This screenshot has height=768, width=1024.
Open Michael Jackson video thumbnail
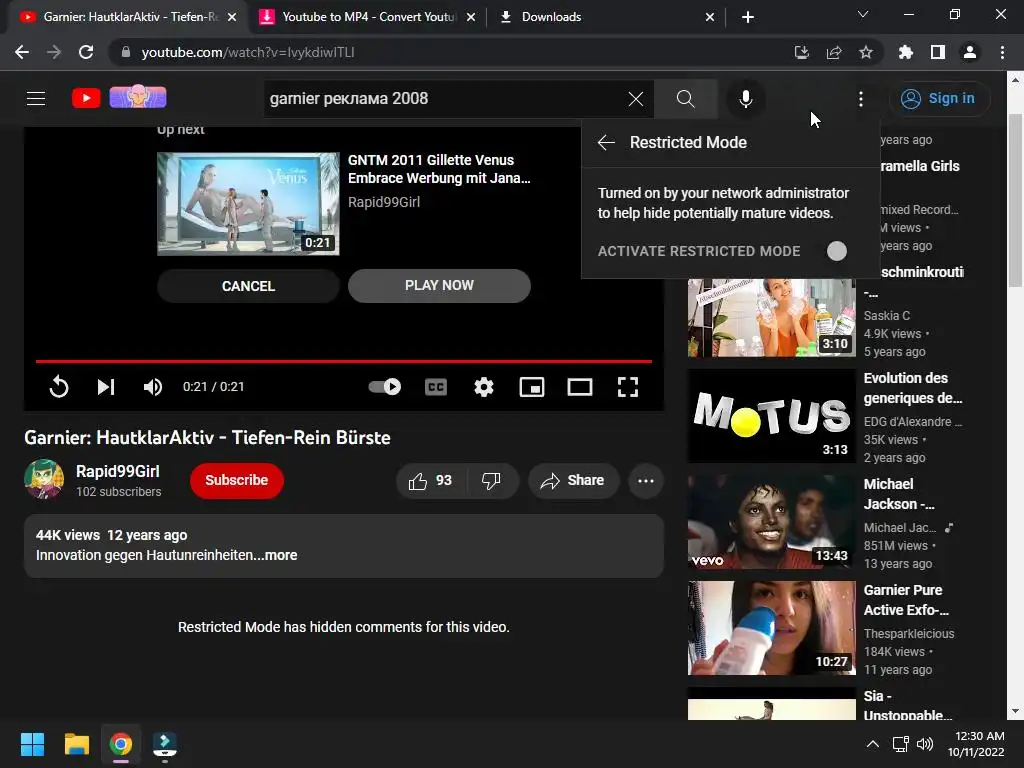point(771,522)
